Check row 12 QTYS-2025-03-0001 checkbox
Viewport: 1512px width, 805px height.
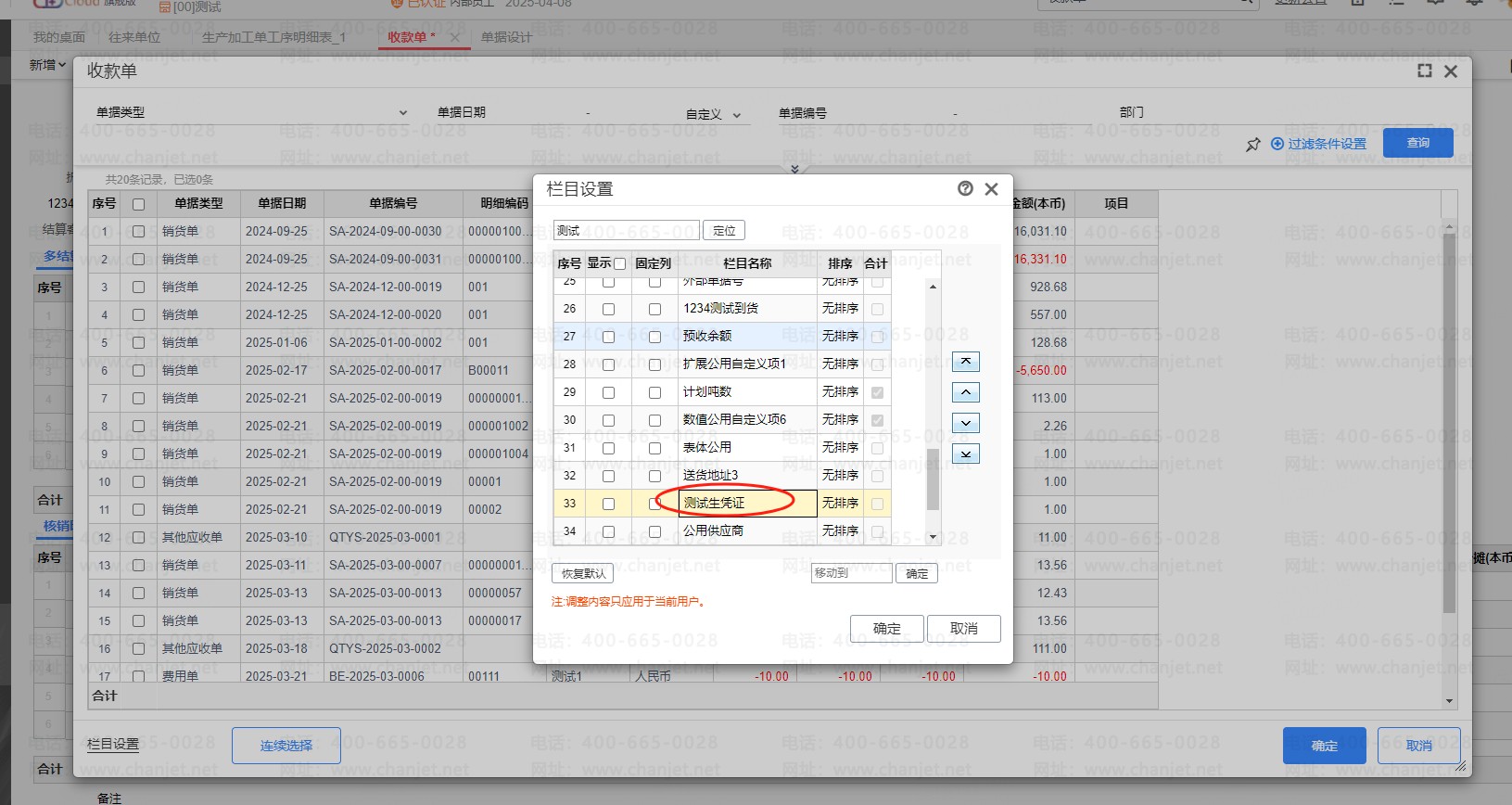click(x=138, y=538)
